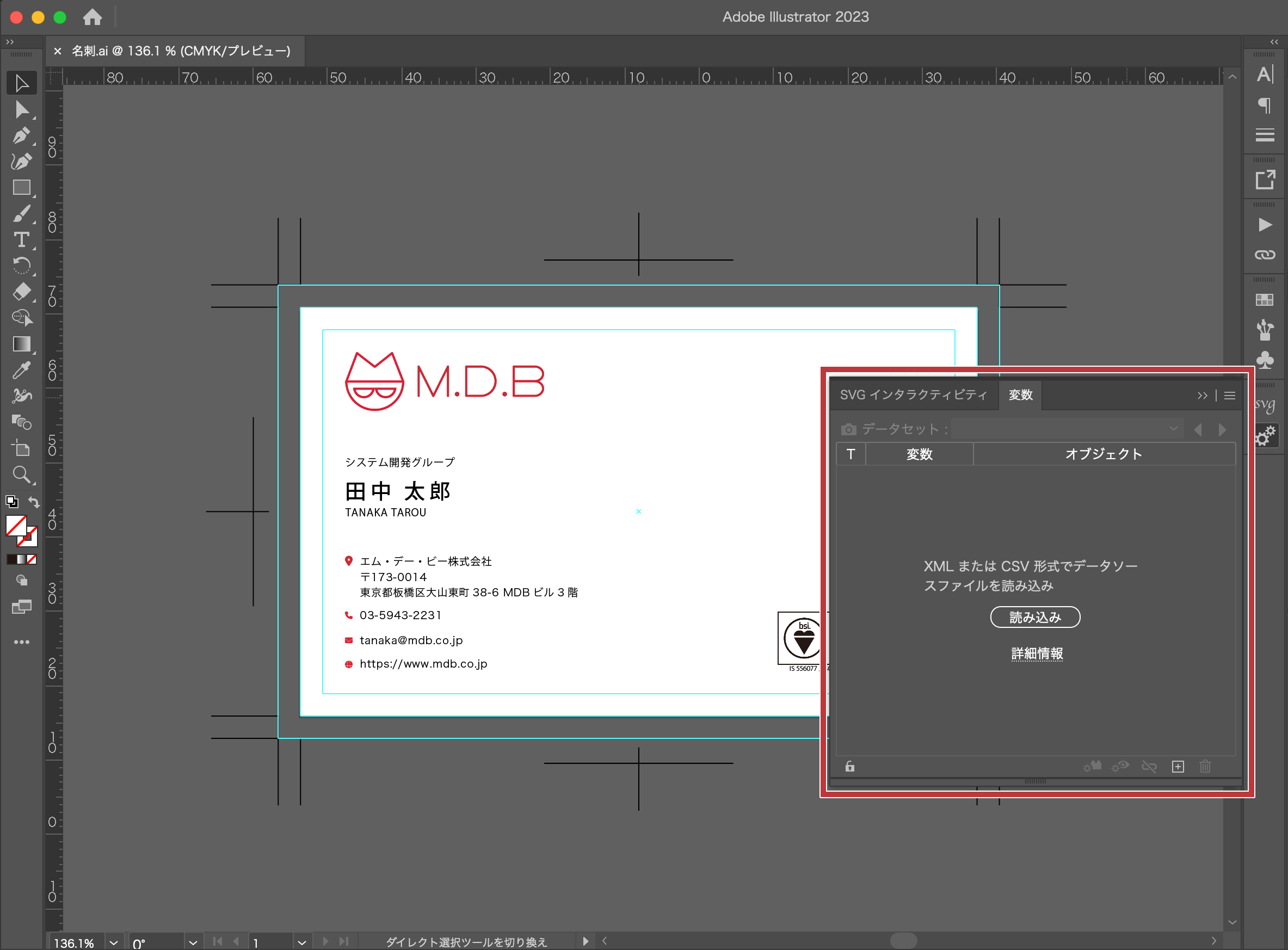Select the Zoom magnifier tool
The width and height of the screenshot is (1288, 950).
(22, 474)
